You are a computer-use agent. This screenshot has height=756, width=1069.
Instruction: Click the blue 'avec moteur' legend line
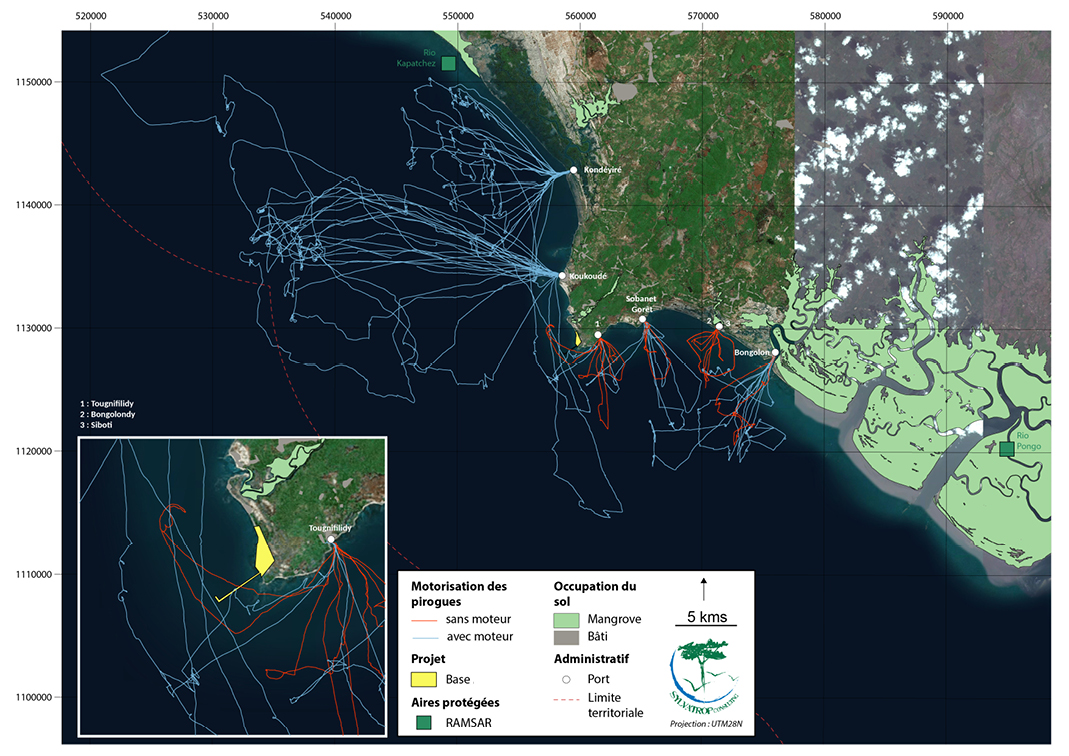[426, 636]
